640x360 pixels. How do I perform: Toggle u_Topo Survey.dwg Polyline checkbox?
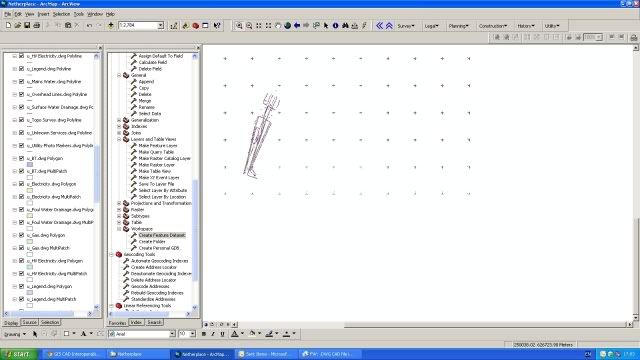tap(22, 120)
